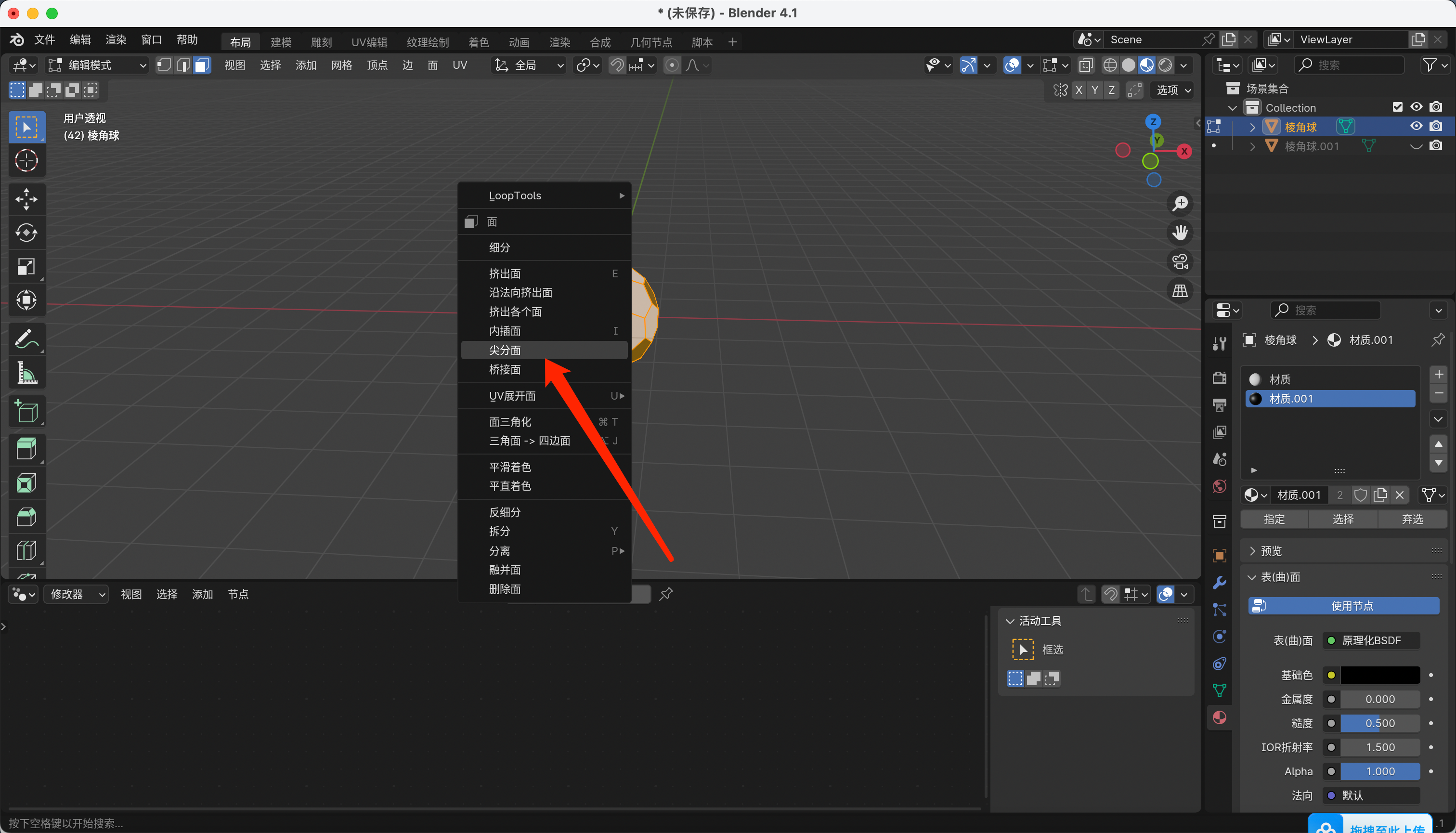Toggle camera view icon in viewport
Screen dimensions: 1456x833
[1180, 261]
